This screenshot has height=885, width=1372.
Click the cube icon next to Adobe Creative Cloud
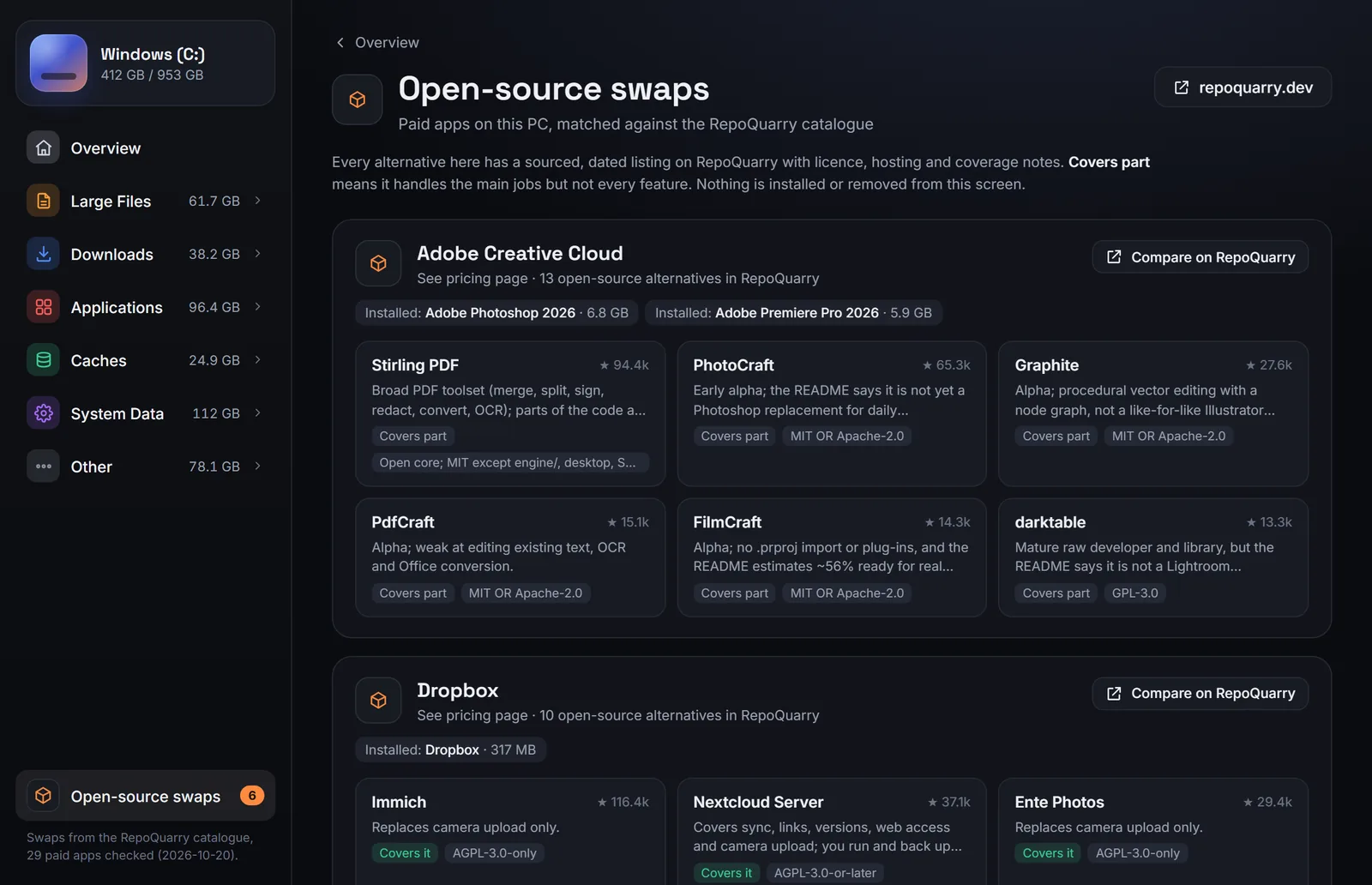click(378, 263)
